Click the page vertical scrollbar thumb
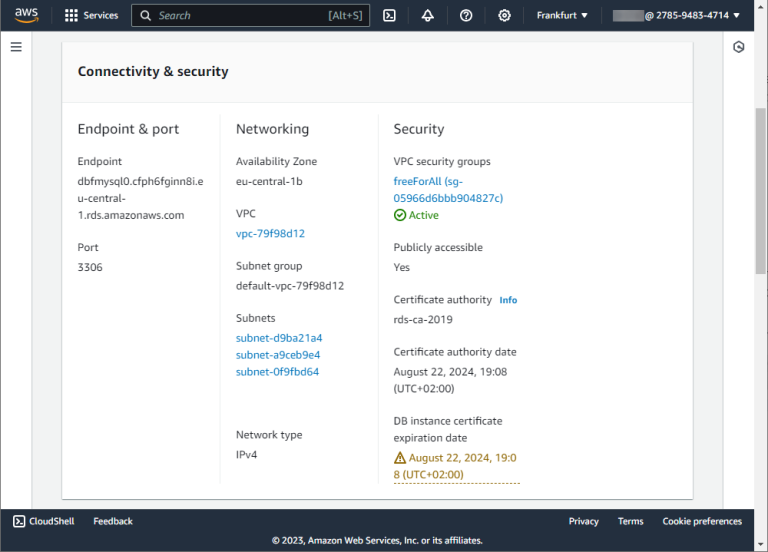The height and width of the screenshot is (552, 768). coord(761,191)
